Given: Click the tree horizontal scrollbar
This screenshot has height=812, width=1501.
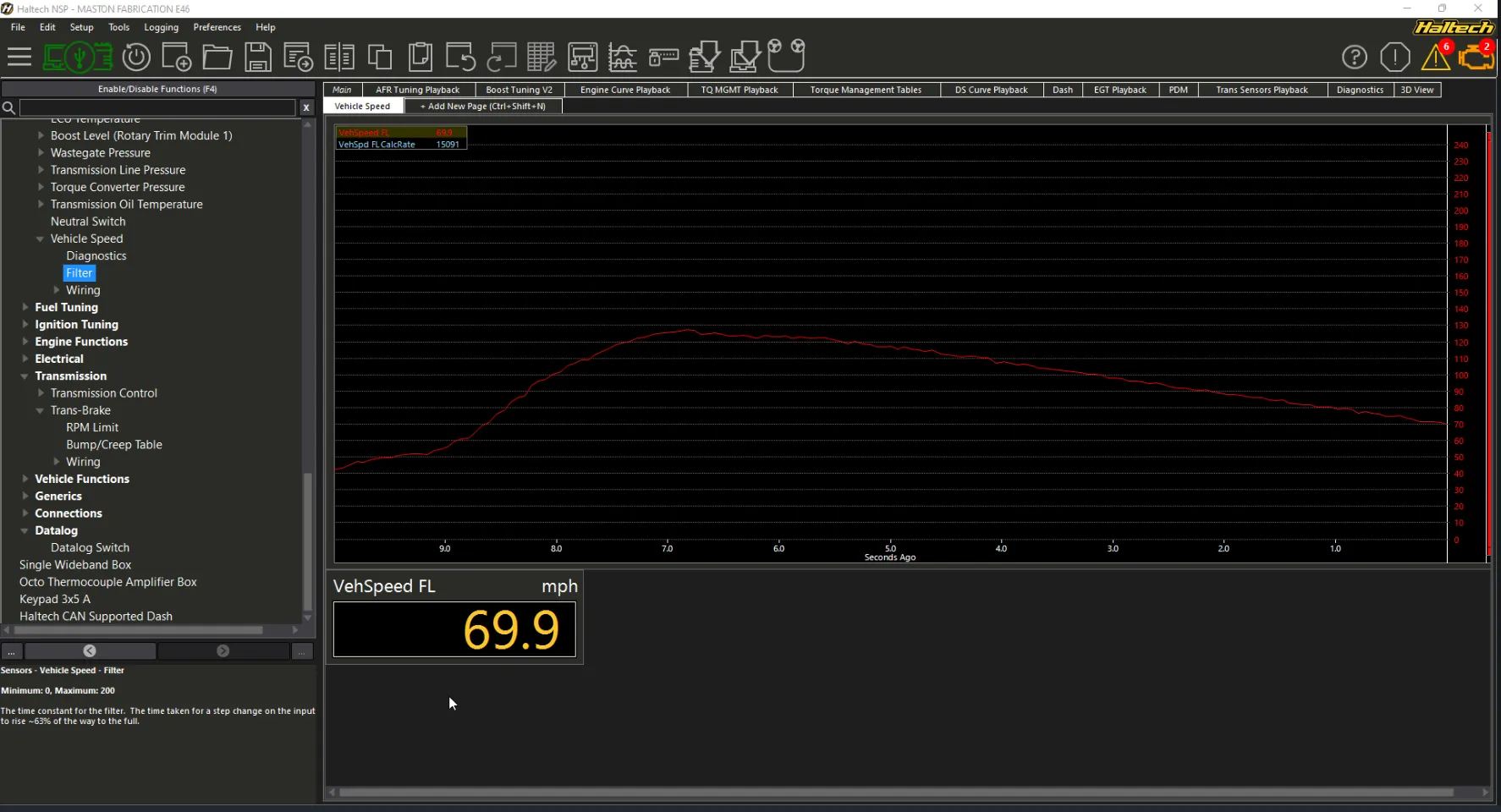Looking at the screenshot, I should 139,630.
